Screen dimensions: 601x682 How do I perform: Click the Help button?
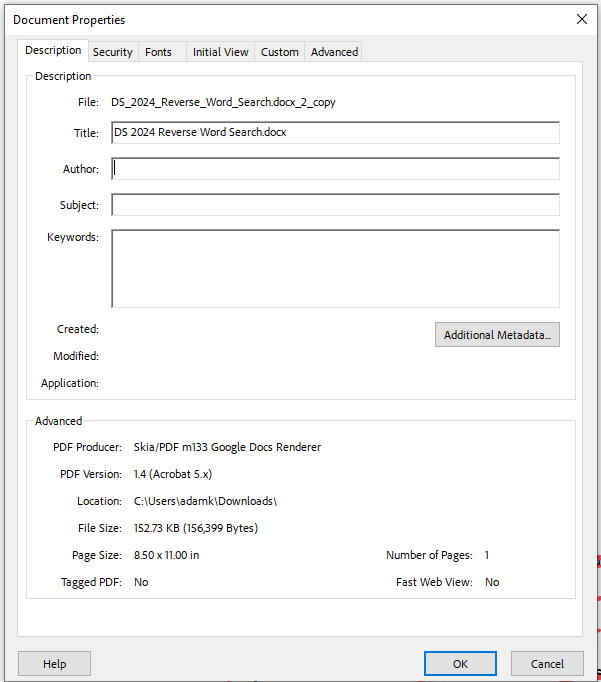54,664
